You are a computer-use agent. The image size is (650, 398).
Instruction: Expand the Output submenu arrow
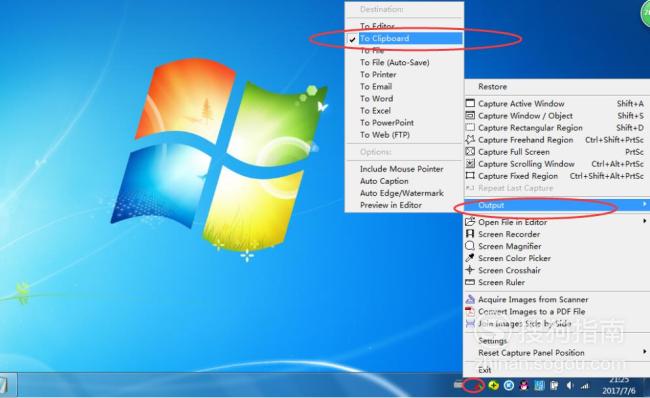(644, 204)
